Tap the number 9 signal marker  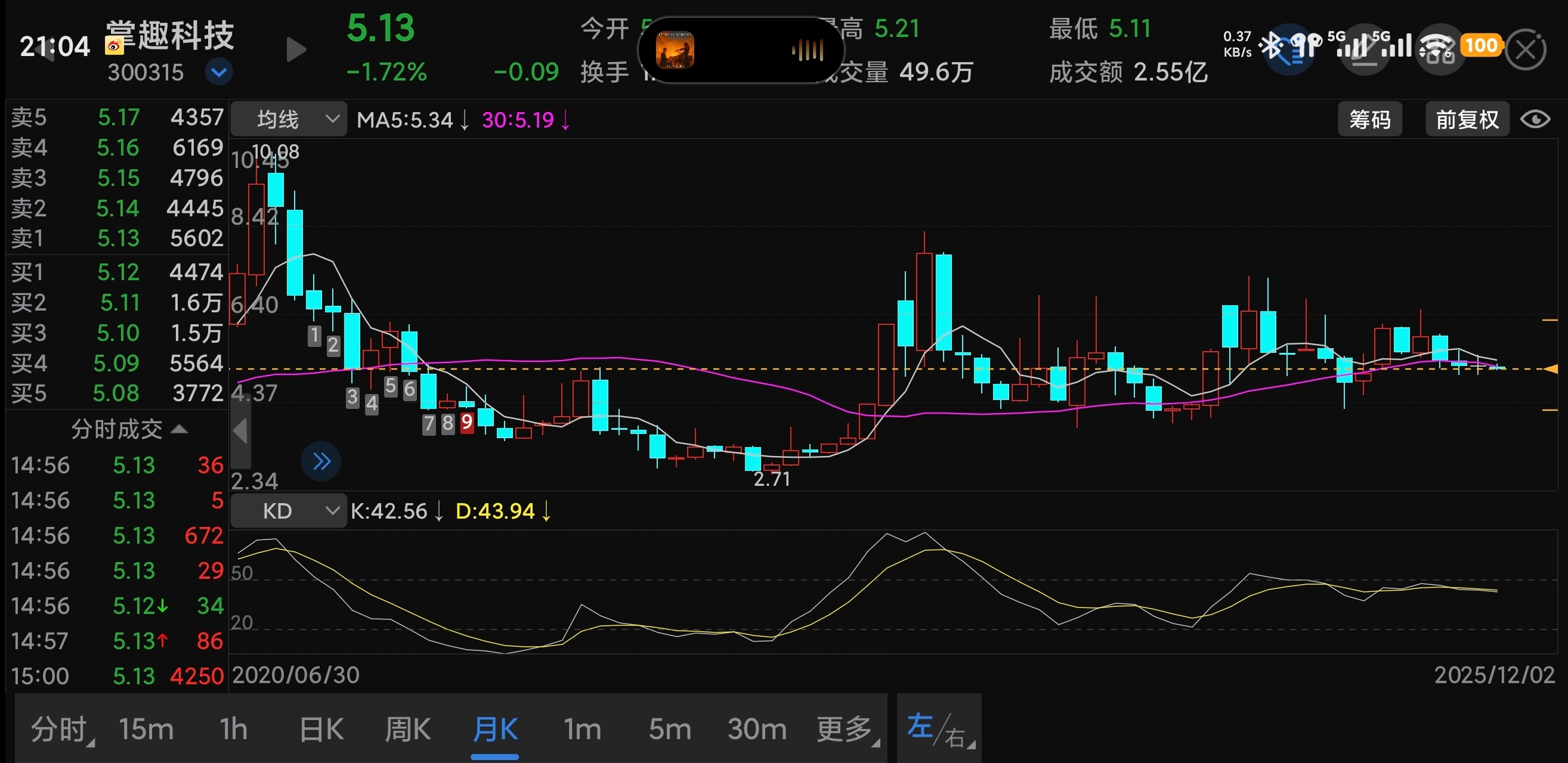467,422
